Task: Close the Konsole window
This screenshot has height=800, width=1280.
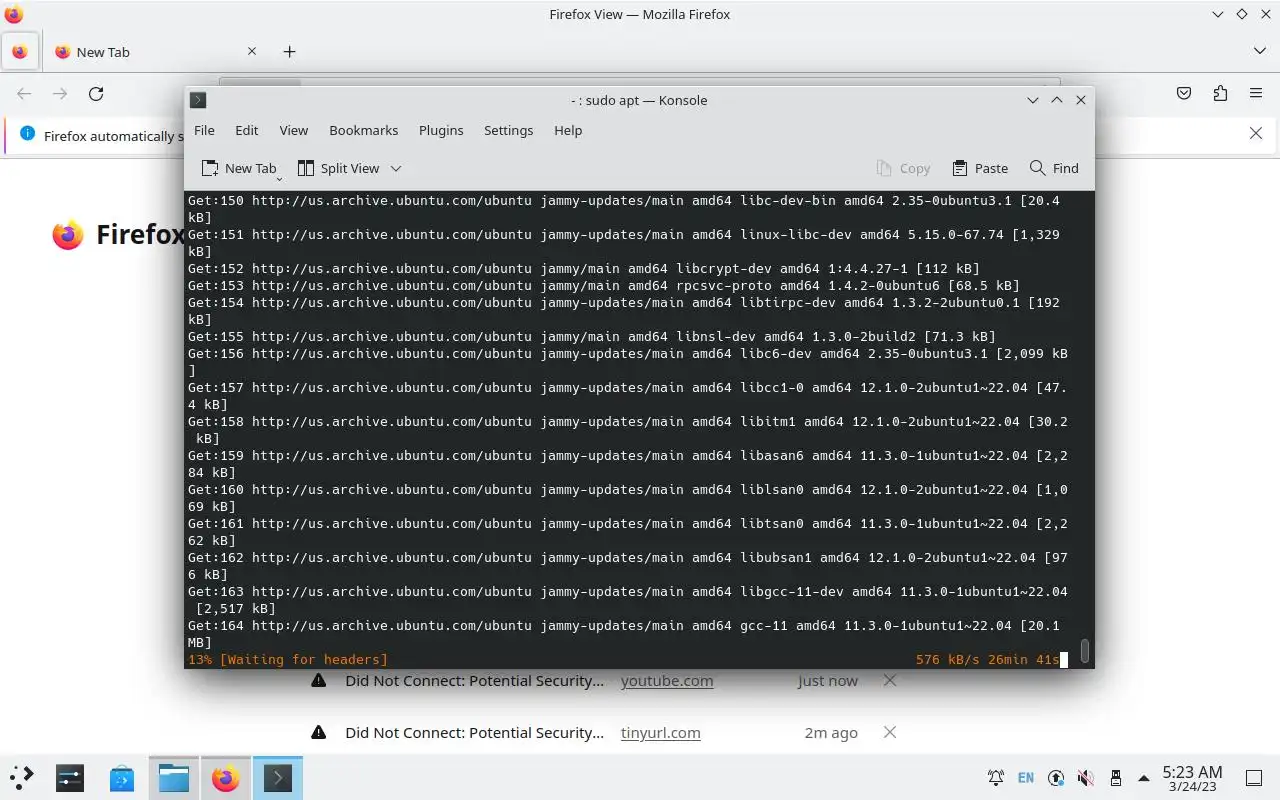Action: 1081,100
